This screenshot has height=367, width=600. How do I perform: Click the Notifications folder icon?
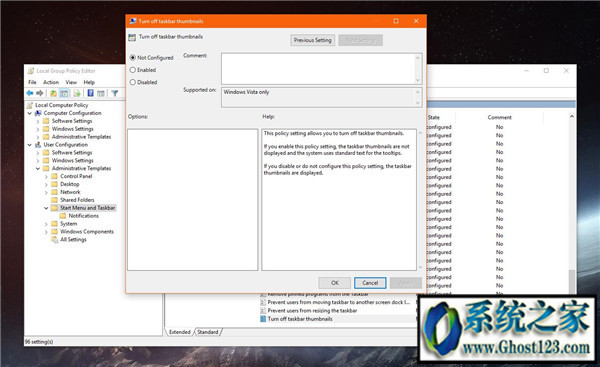point(63,216)
